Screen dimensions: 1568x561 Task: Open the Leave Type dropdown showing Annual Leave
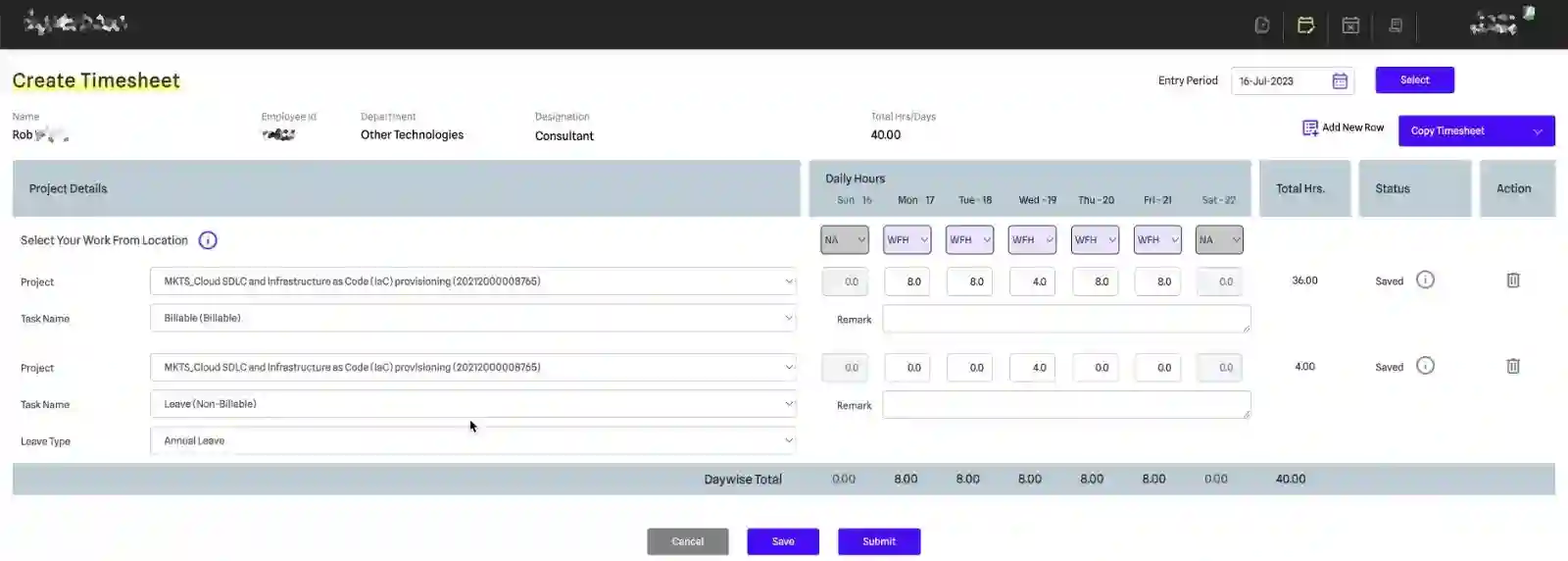click(x=473, y=441)
